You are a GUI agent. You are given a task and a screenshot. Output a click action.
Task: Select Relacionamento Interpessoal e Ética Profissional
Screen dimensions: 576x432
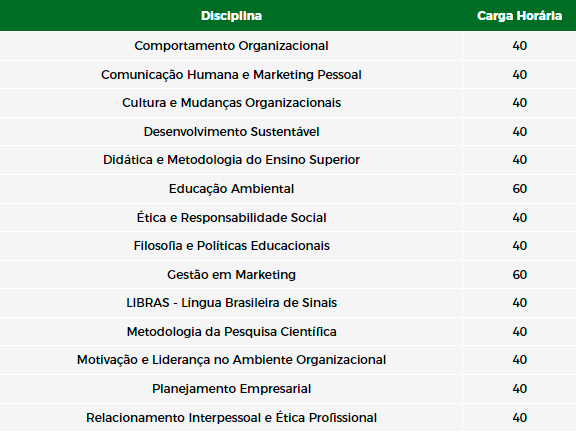pos(231,418)
